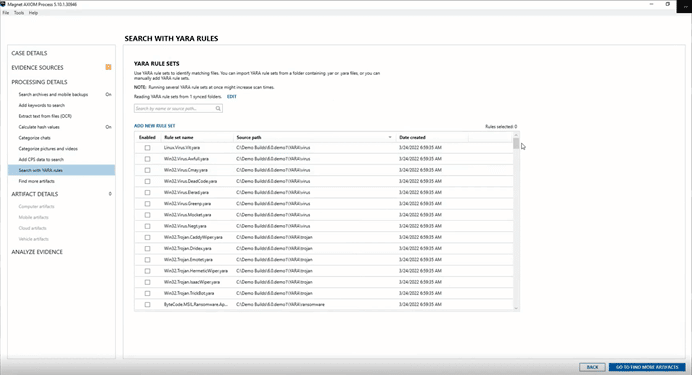
Task: Open Search archives and mobile backups
Action: click(x=53, y=94)
